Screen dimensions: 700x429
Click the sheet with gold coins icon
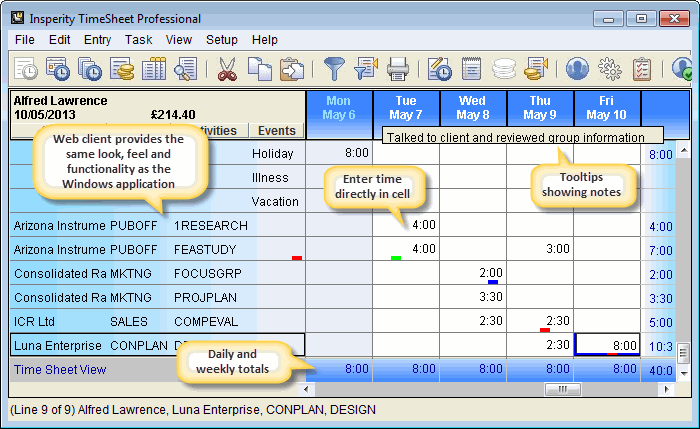(122, 69)
